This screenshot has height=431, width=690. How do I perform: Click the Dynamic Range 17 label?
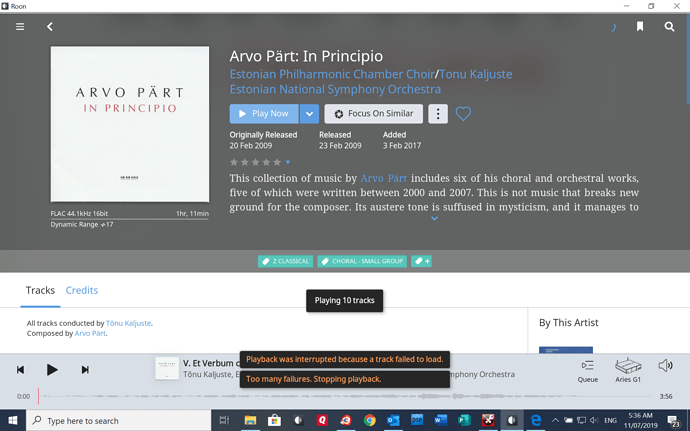[x=82, y=225]
